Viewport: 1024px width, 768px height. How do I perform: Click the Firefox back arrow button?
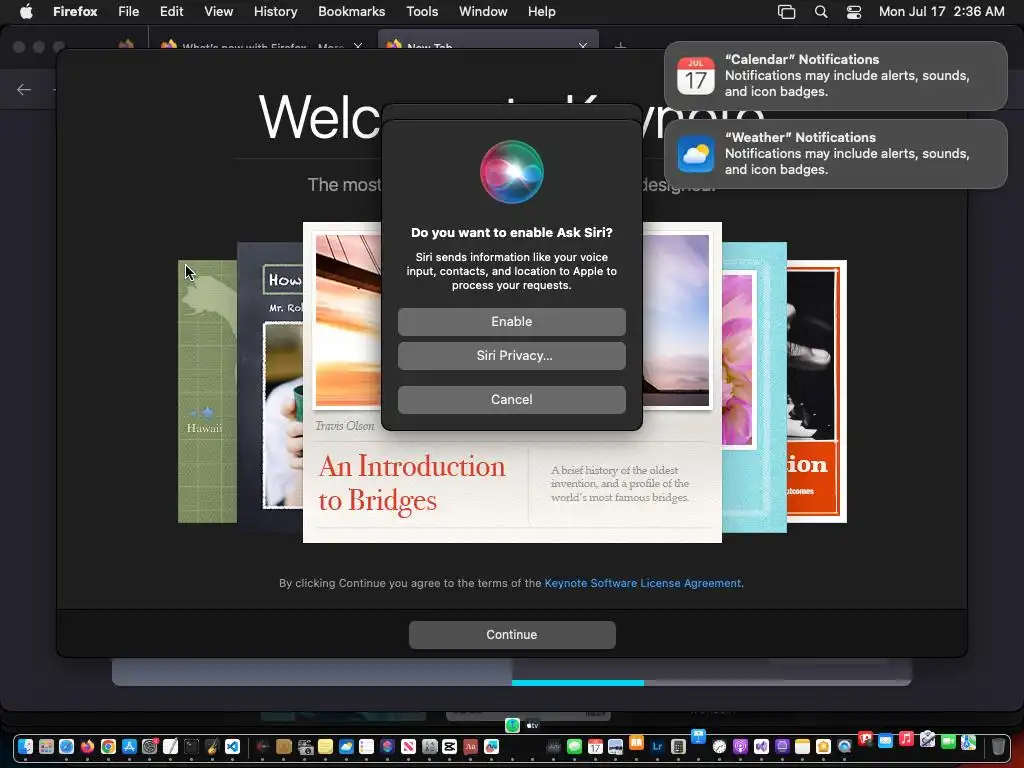pyautogui.click(x=24, y=89)
